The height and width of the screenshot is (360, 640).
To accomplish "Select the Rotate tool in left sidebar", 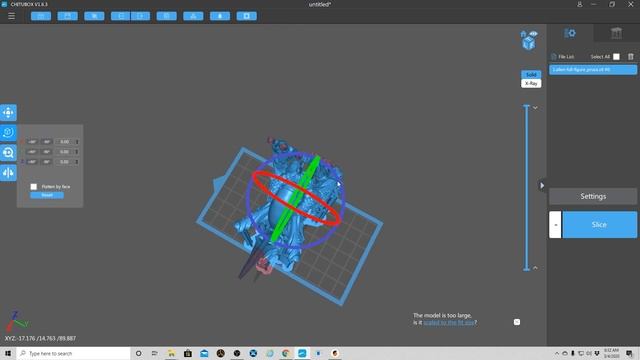I will pos(8,132).
